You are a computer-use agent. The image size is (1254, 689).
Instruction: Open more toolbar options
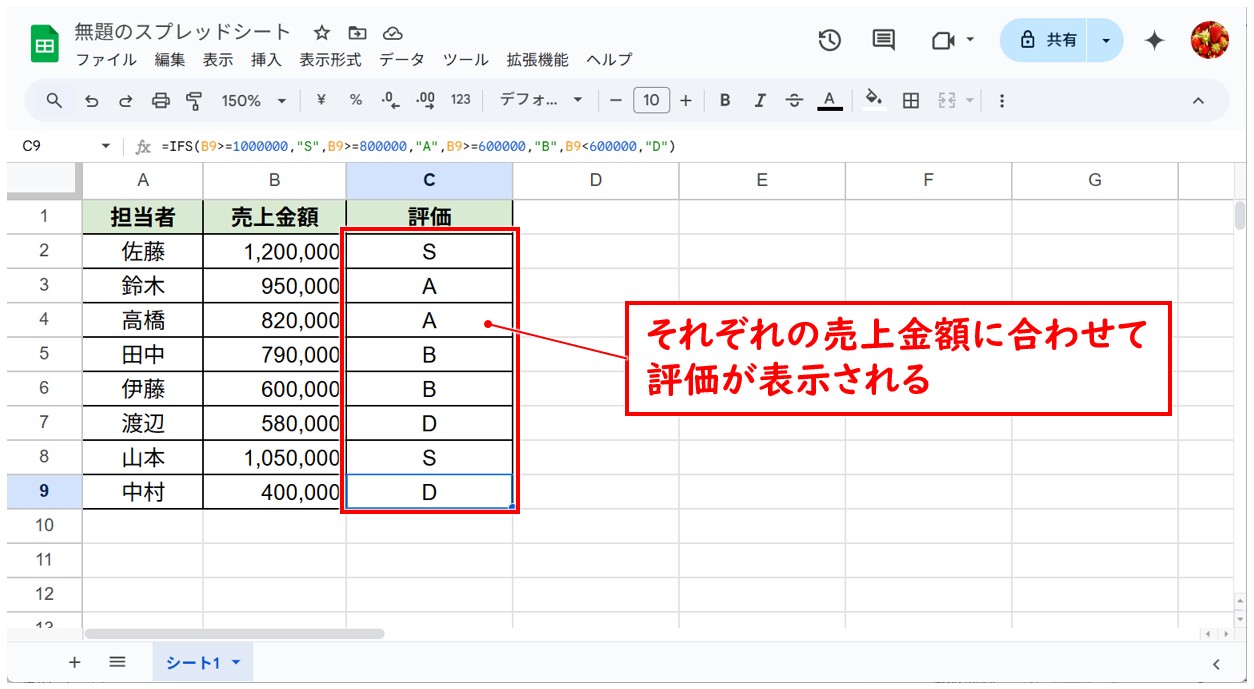[x=1002, y=100]
